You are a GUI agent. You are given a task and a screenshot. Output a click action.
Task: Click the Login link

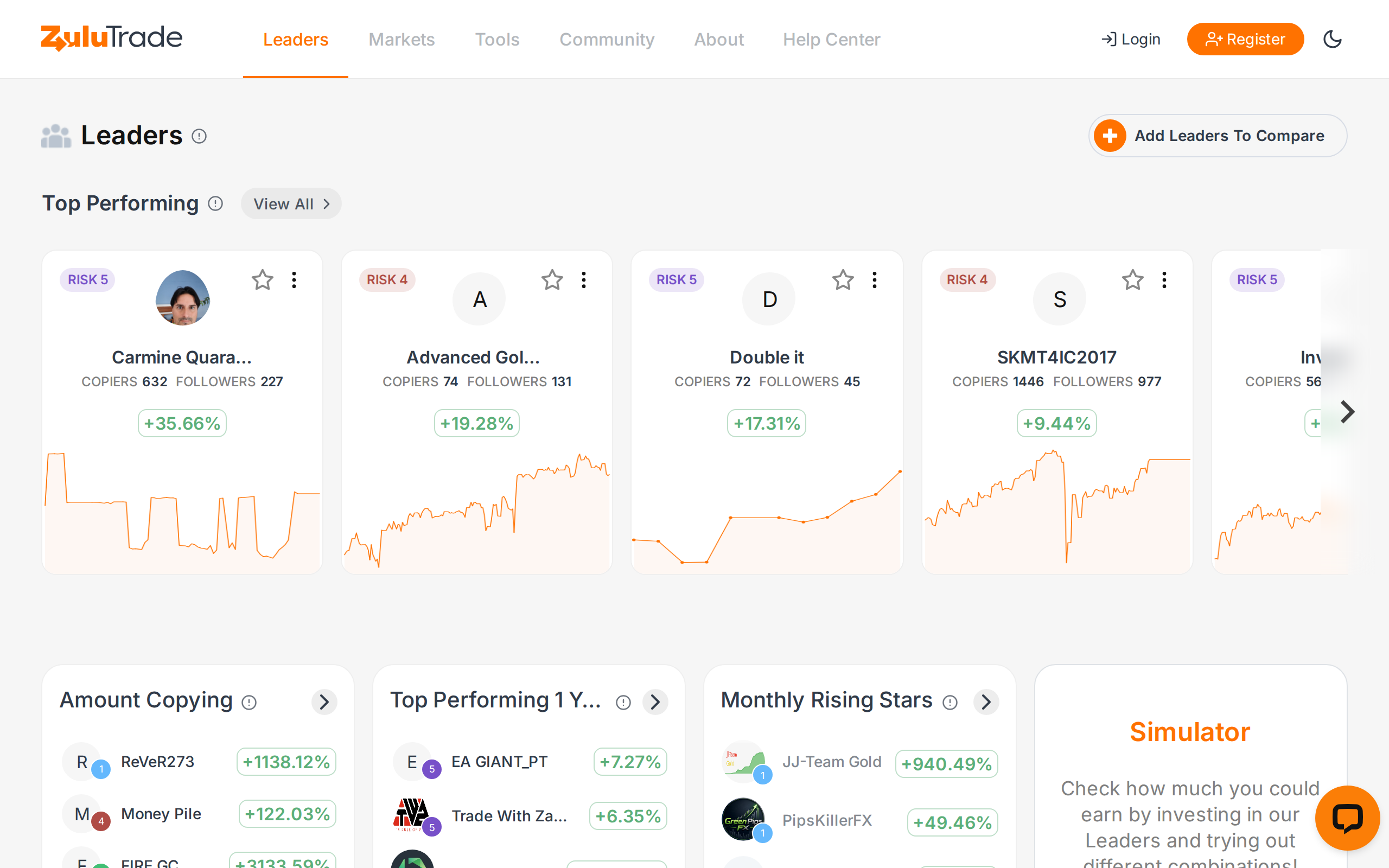(1131, 39)
